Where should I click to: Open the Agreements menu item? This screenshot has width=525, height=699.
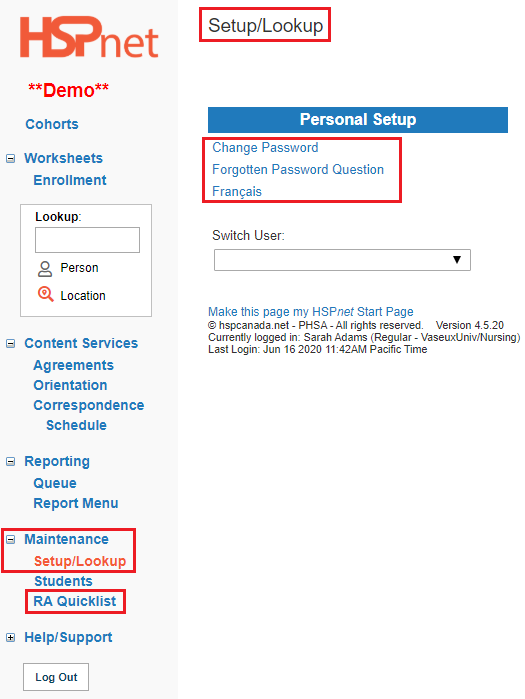[x=74, y=365]
